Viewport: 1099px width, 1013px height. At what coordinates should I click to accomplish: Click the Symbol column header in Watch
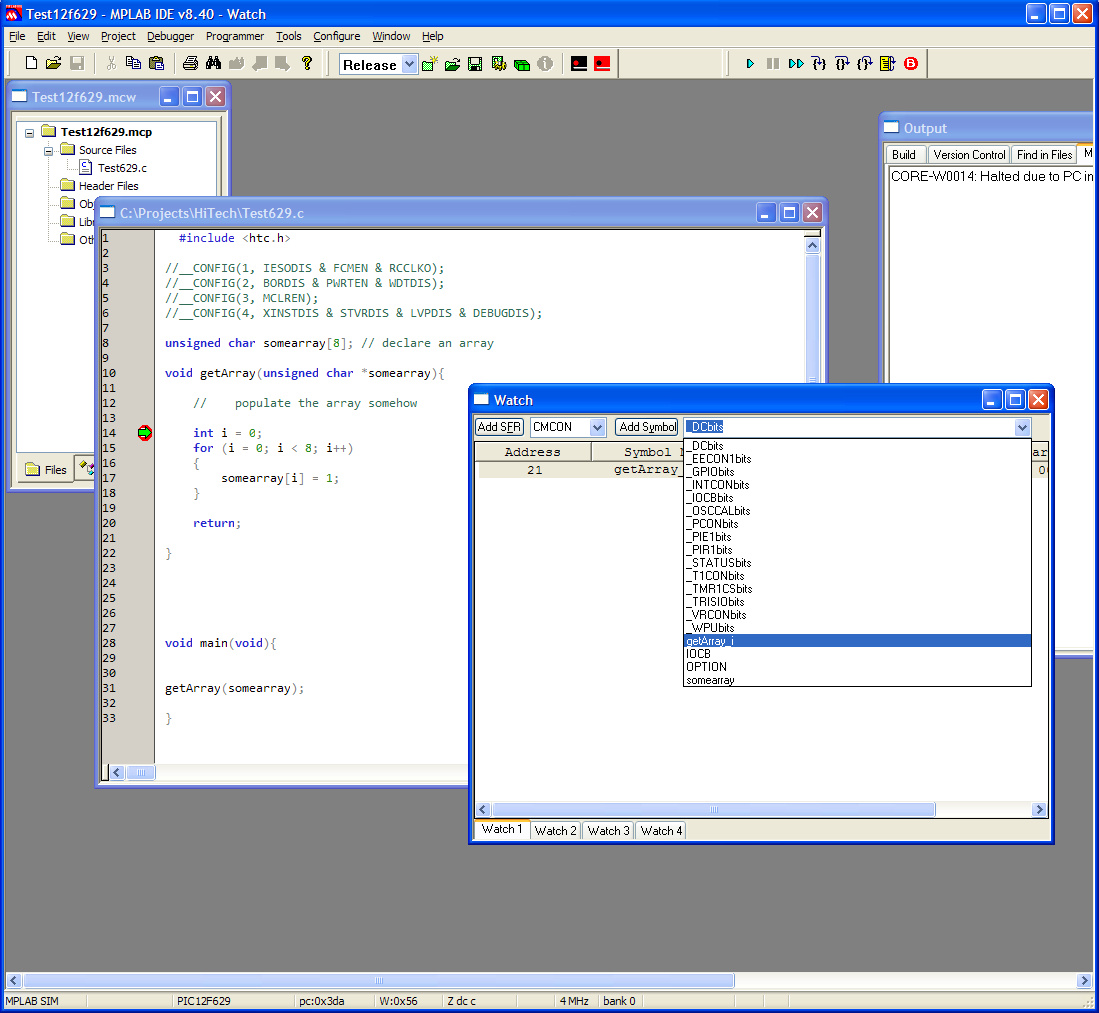point(637,452)
